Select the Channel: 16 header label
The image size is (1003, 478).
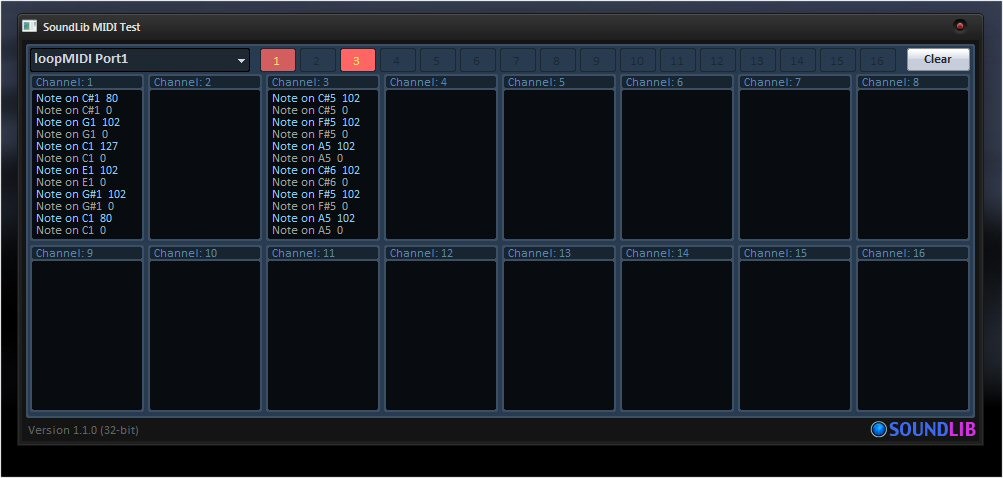(913, 253)
